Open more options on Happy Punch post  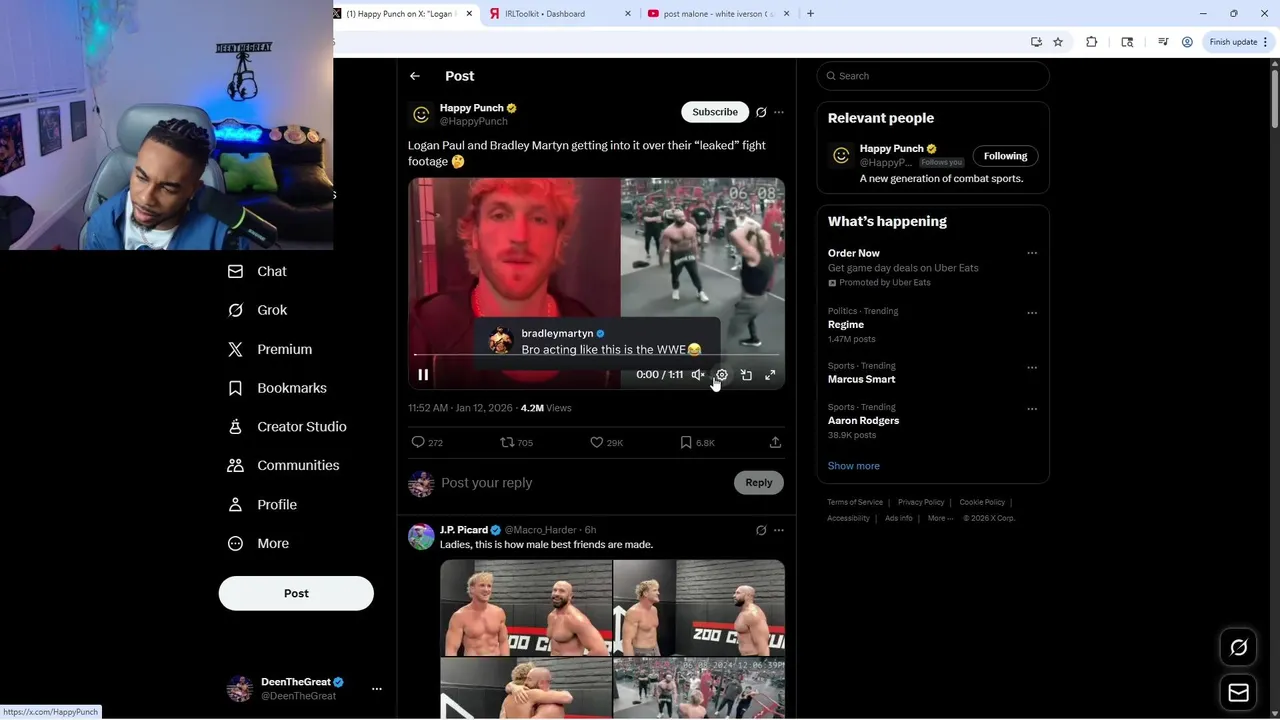click(x=779, y=112)
